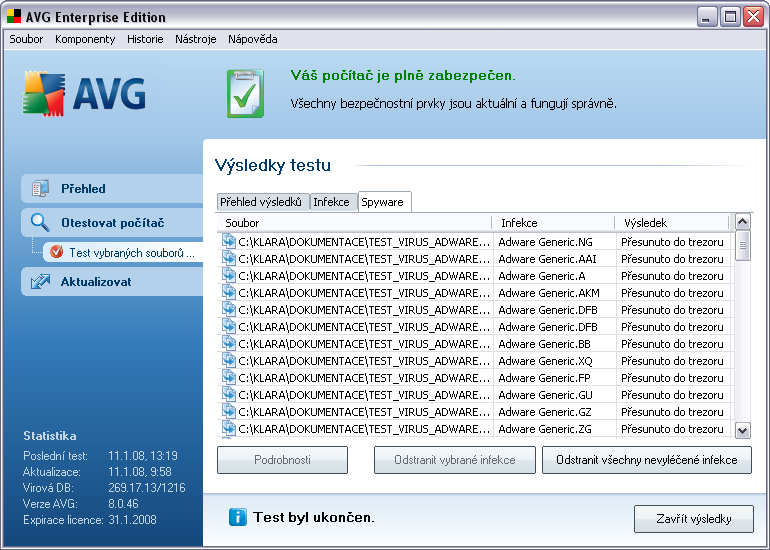The width and height of the screenshot is (770, 550).
Task: Click file path in Adware Generic.A row
Action: [364, 276]
